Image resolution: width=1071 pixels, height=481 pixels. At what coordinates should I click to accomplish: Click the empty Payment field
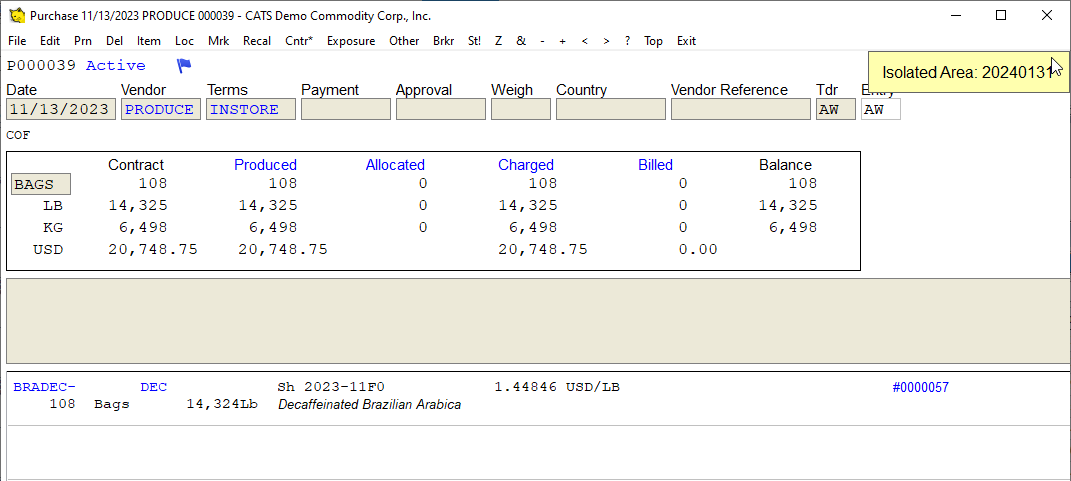point(346,109)
